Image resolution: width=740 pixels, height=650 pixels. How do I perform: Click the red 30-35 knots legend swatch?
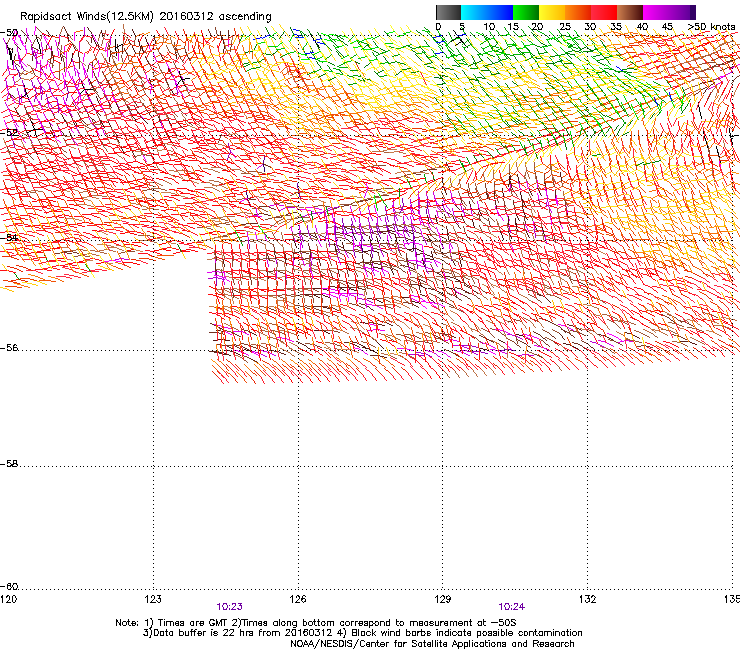(604, 12)
